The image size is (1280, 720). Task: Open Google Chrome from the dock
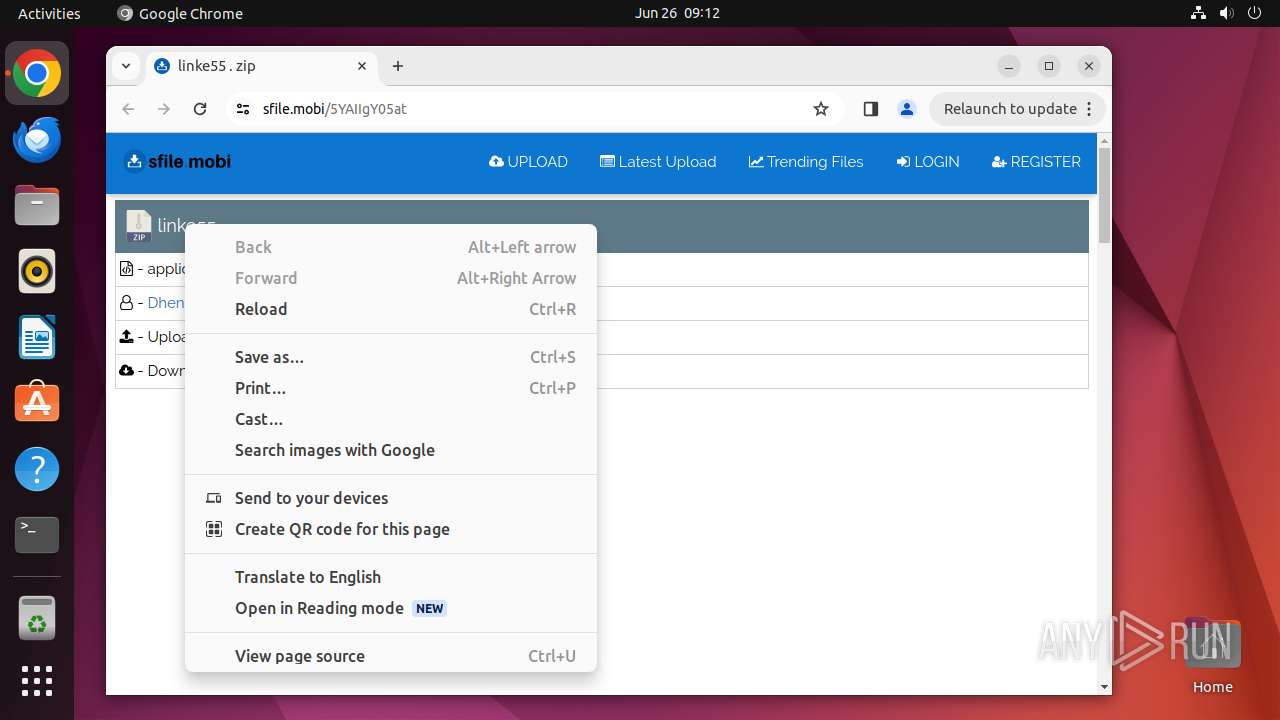[x=37, y=74]
